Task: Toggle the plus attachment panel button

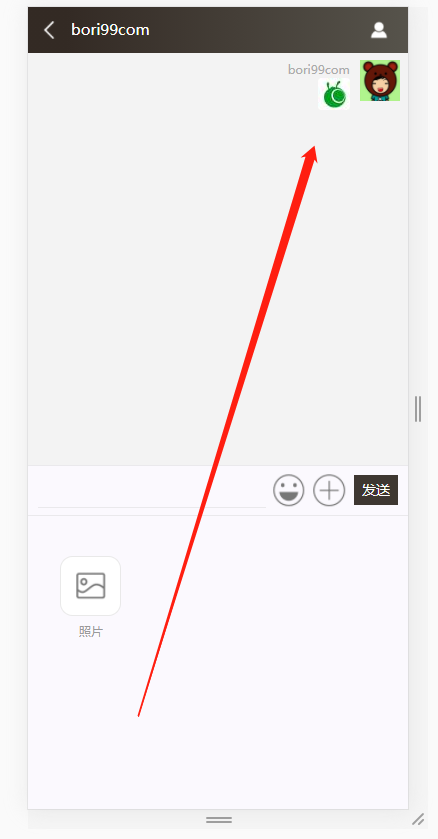Action: coord(329,490)
